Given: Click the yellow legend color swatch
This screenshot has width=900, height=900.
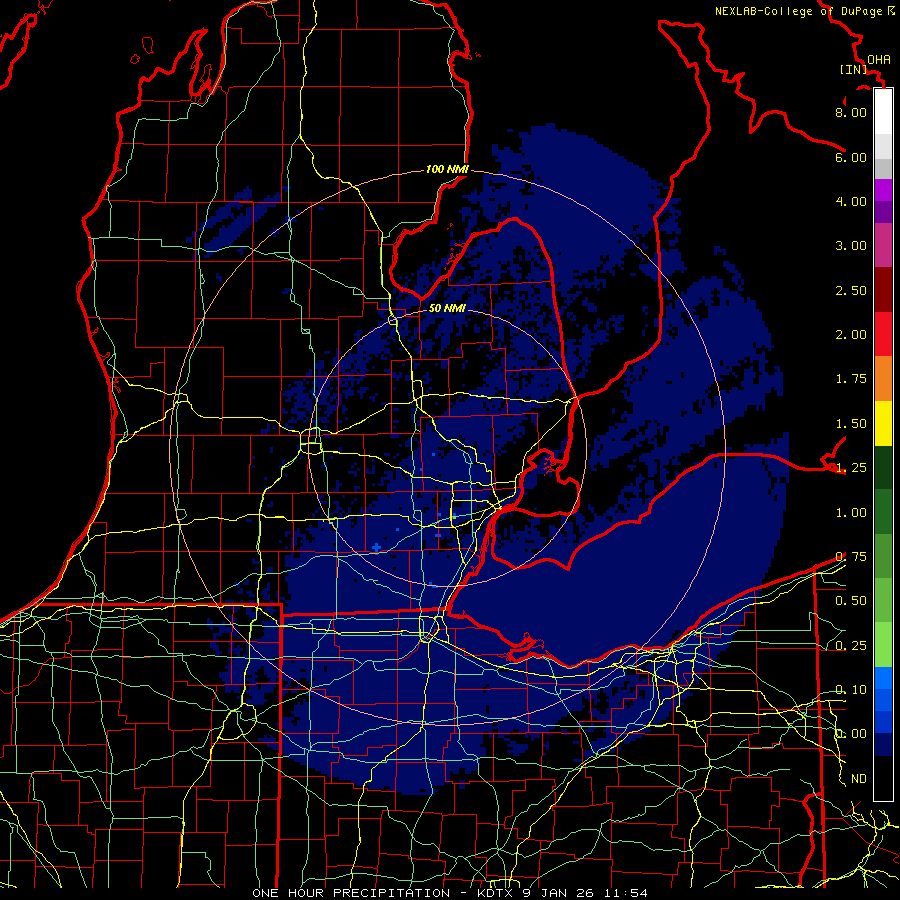Looking at the screenshot, I should click(x=883, y=423).
